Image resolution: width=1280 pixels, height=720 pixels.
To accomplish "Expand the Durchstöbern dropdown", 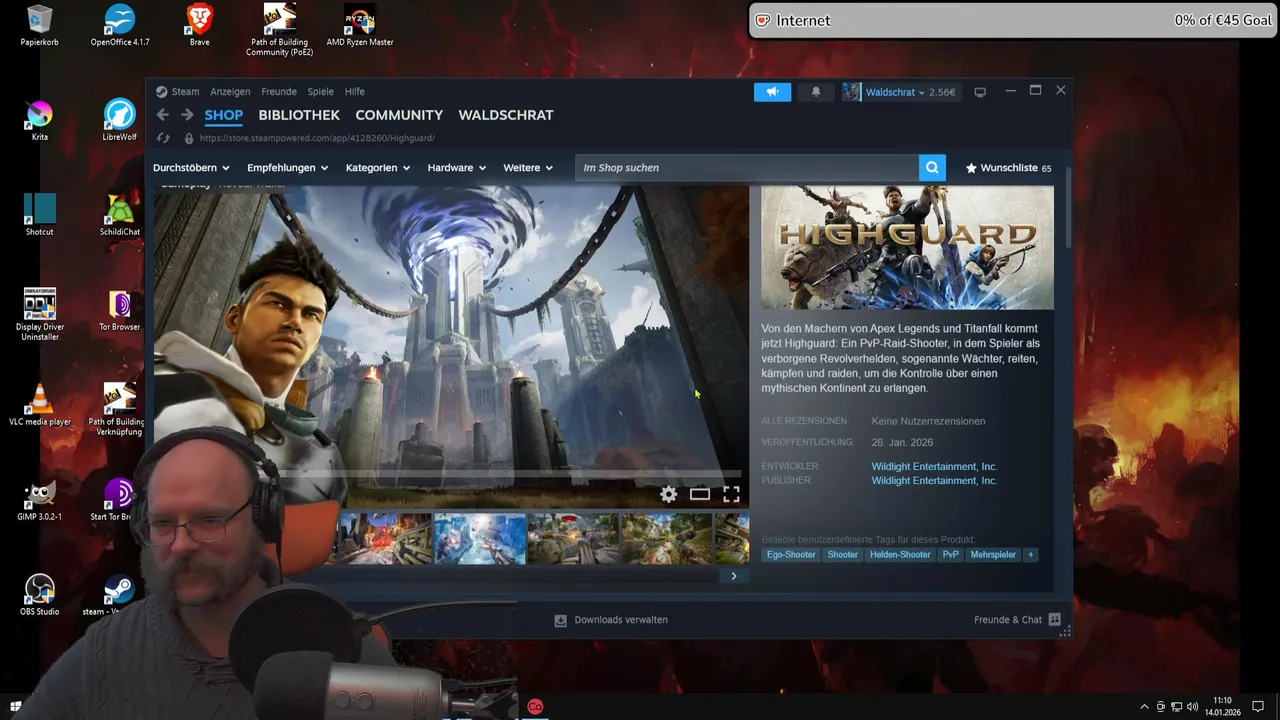I will click(x=191, y=168).
